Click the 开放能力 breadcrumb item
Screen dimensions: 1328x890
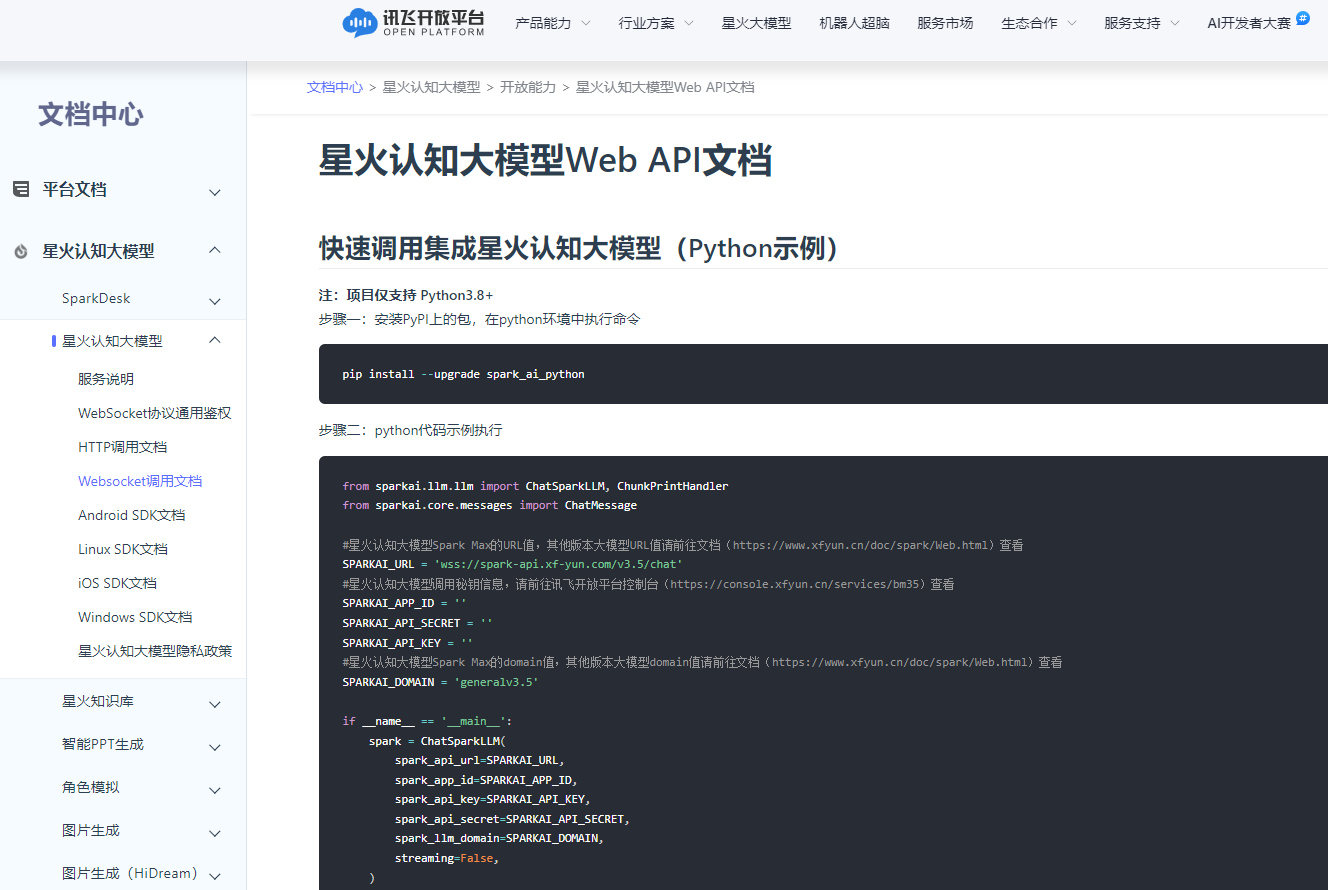tap(528, 87)
